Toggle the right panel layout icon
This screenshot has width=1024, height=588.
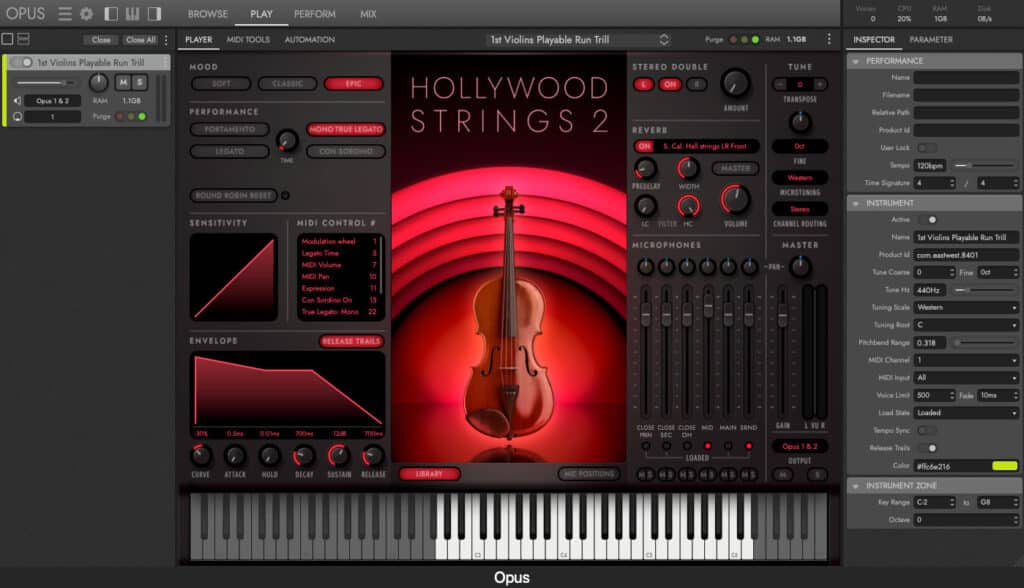coord(152,15)
